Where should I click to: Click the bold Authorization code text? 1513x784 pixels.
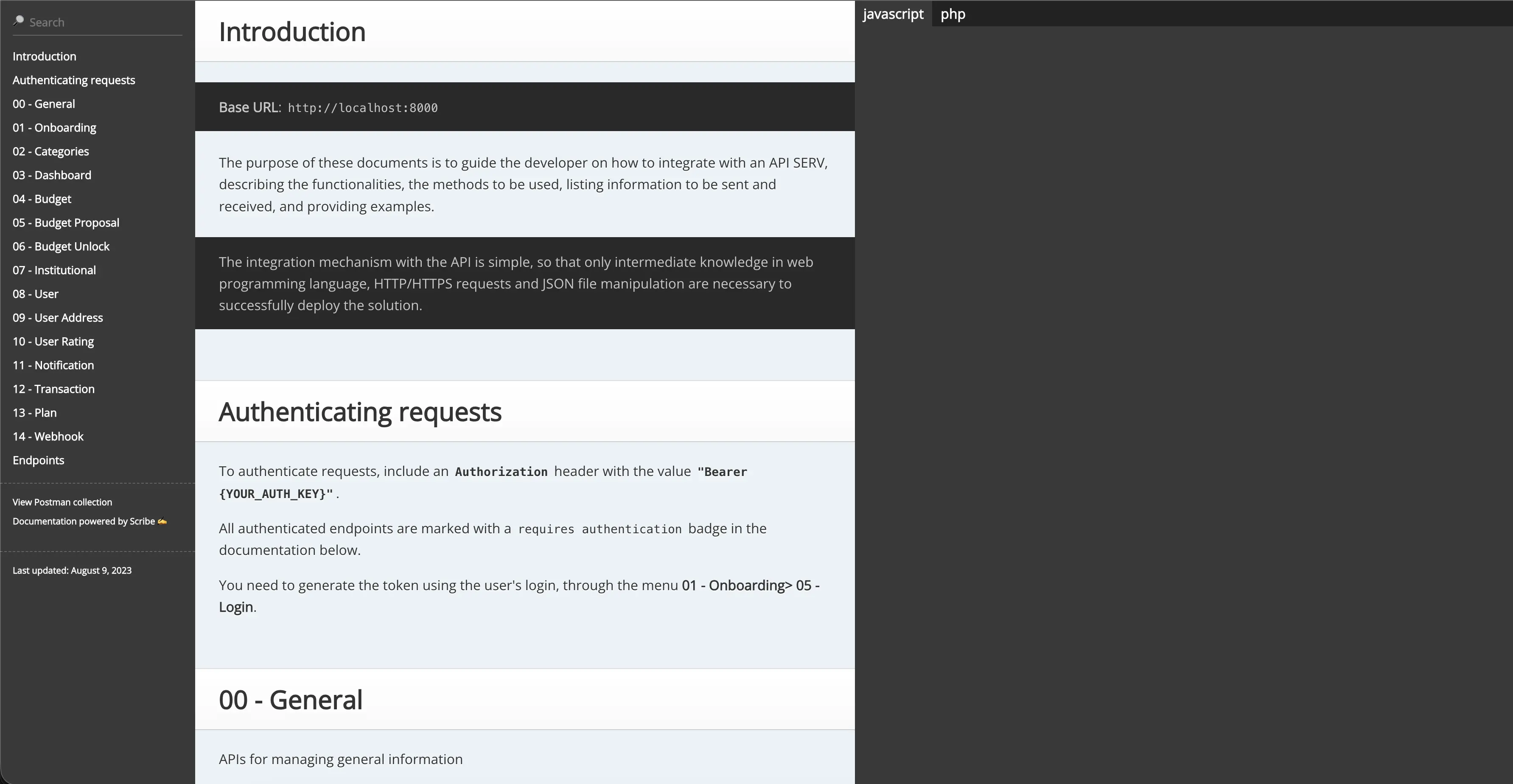point(501,472)
